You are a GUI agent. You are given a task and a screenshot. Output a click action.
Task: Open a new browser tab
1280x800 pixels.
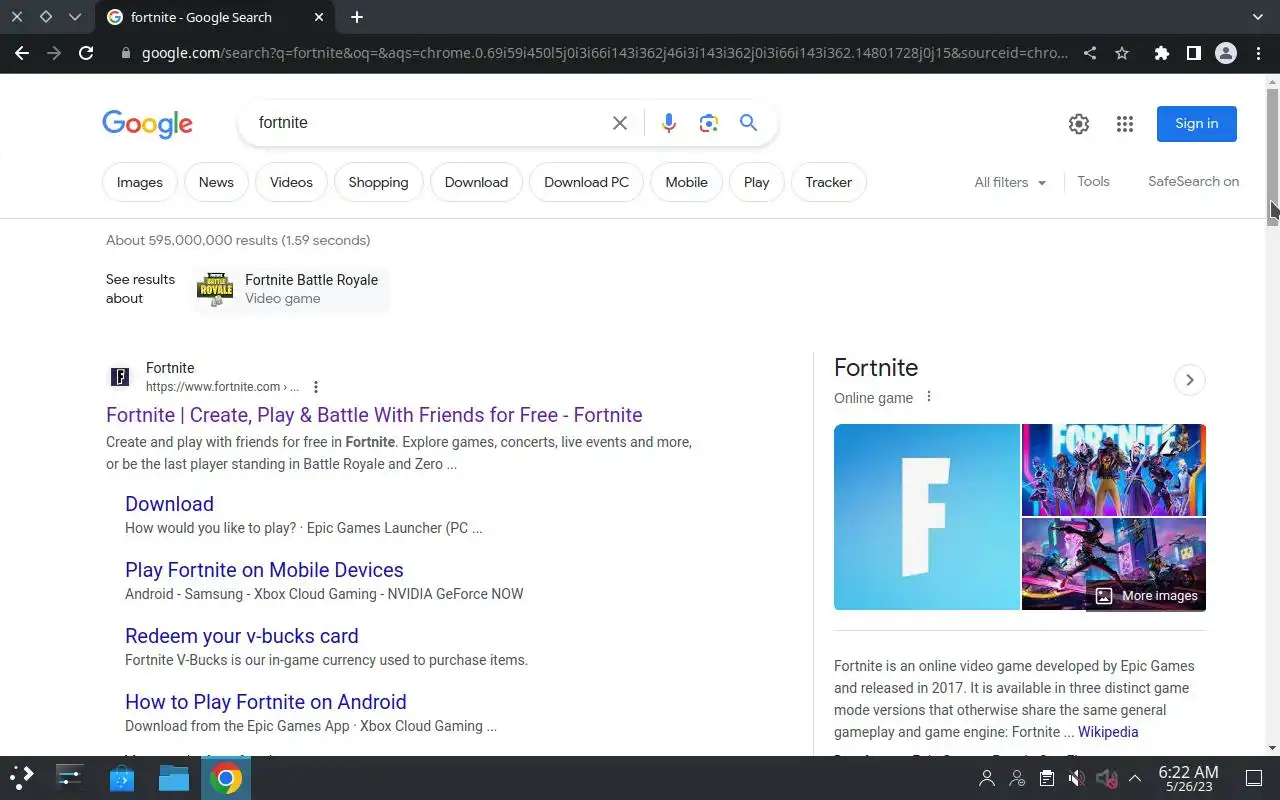(357, 17)
